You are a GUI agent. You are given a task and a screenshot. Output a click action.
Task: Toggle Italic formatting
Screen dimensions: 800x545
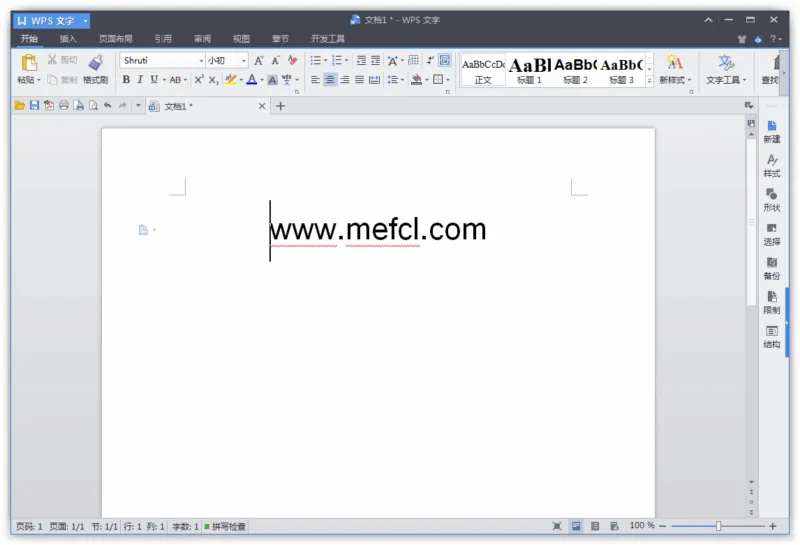click(140, 80)
